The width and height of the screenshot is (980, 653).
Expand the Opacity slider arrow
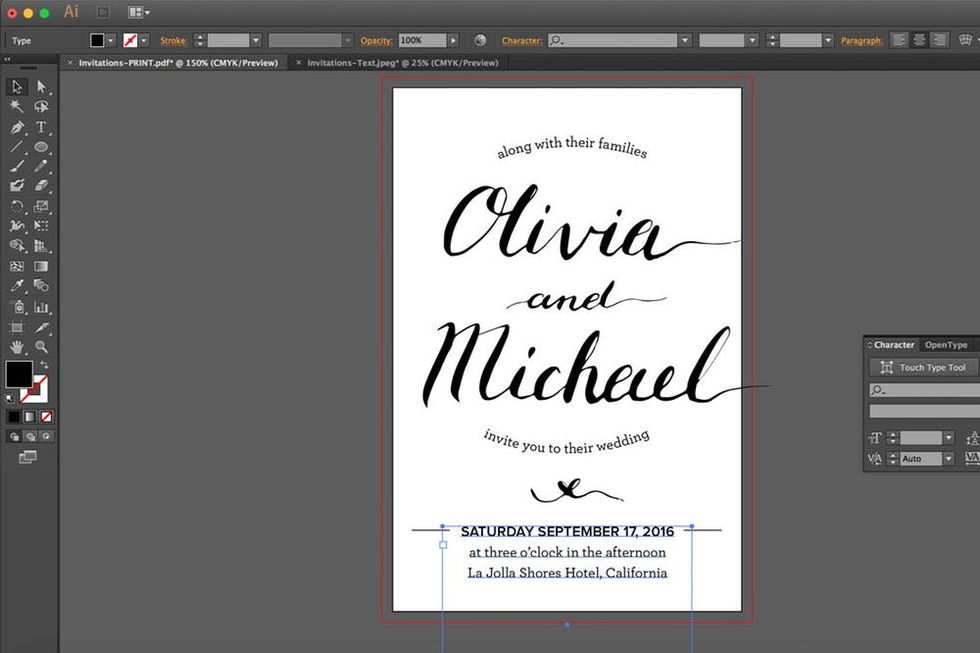[x=453, y=40]
